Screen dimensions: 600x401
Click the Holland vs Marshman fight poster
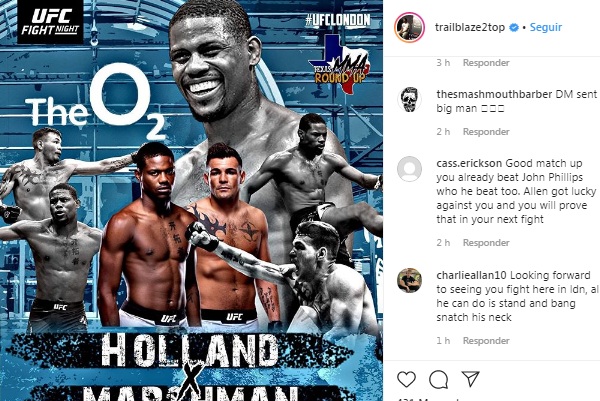pos(191,200)
